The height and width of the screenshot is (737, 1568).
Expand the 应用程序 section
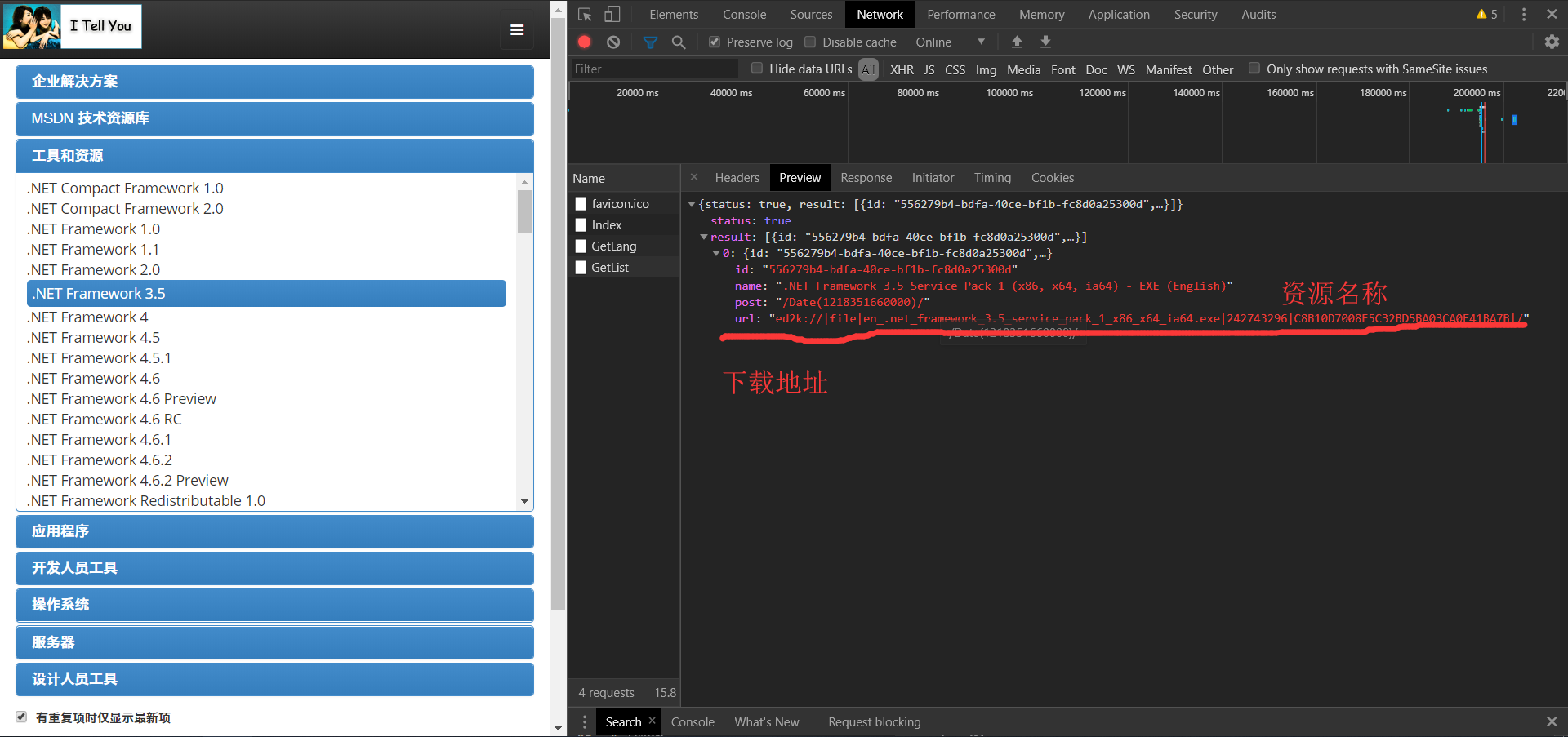(274, 531)
